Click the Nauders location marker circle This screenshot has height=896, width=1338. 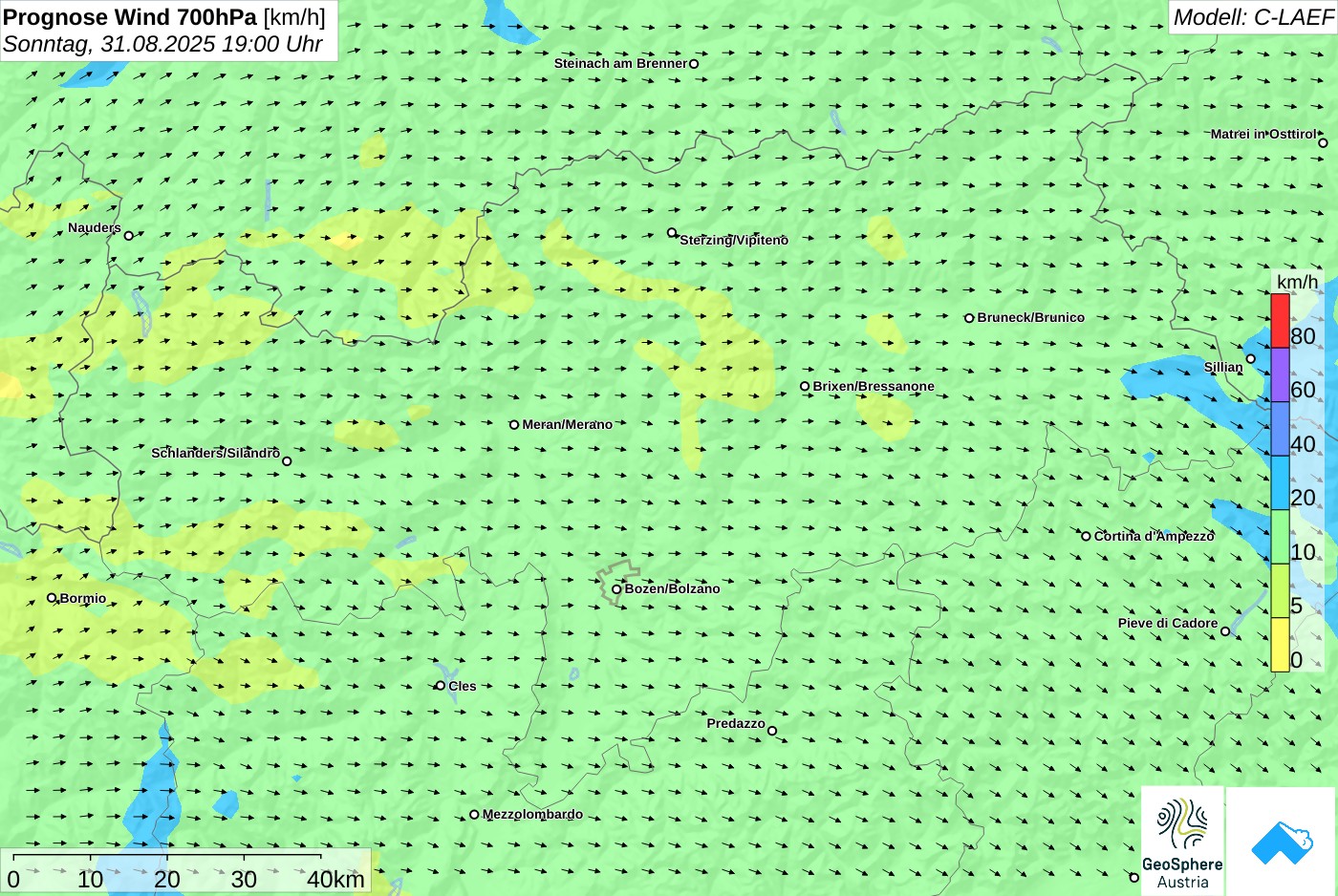click(129, 235)
